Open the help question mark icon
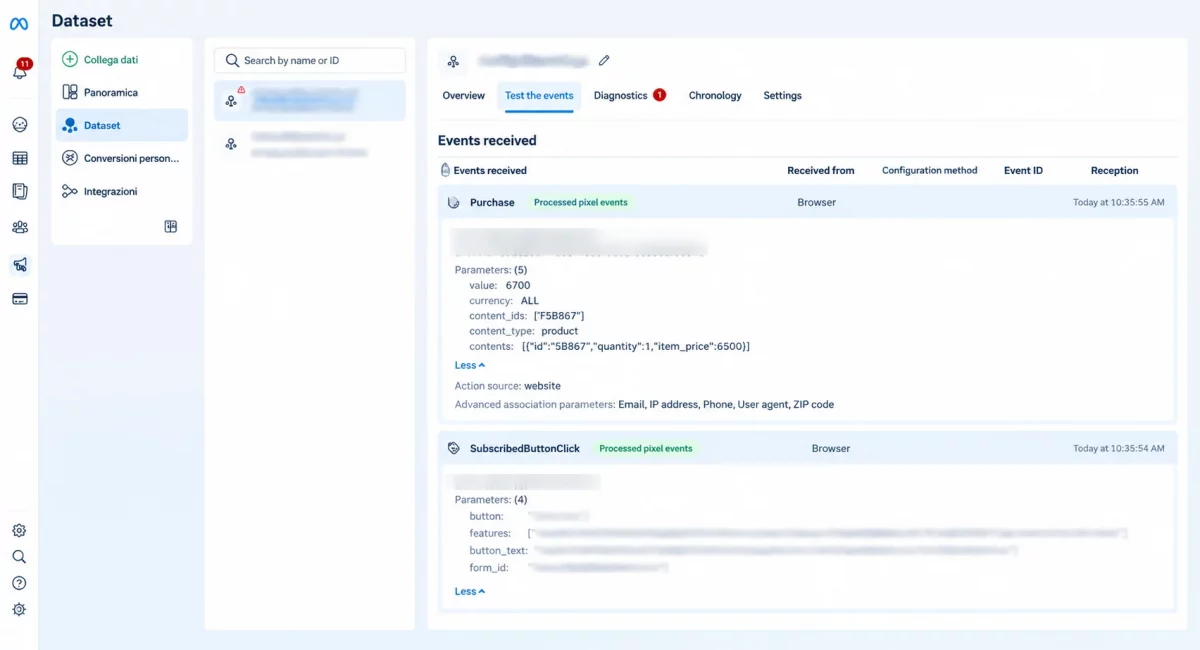Image resolution: width=1200 pixels, height=650 pixels. click(x=19, y=583)
